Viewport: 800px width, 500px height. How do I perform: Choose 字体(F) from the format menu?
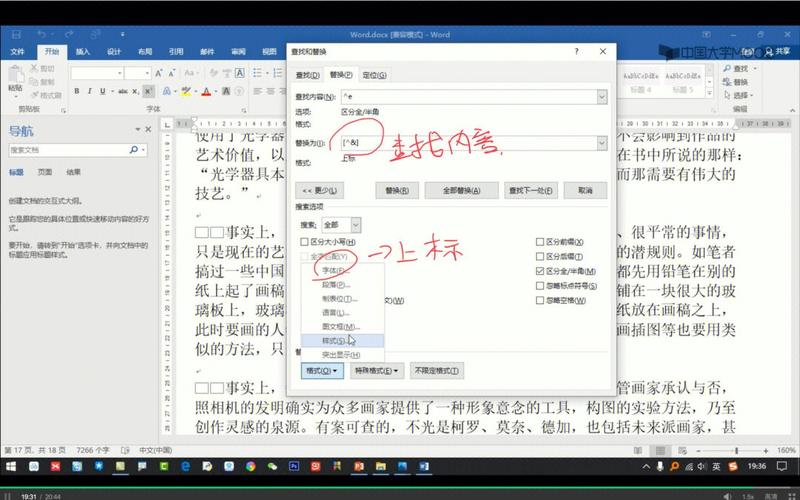(x=334, y=270)
